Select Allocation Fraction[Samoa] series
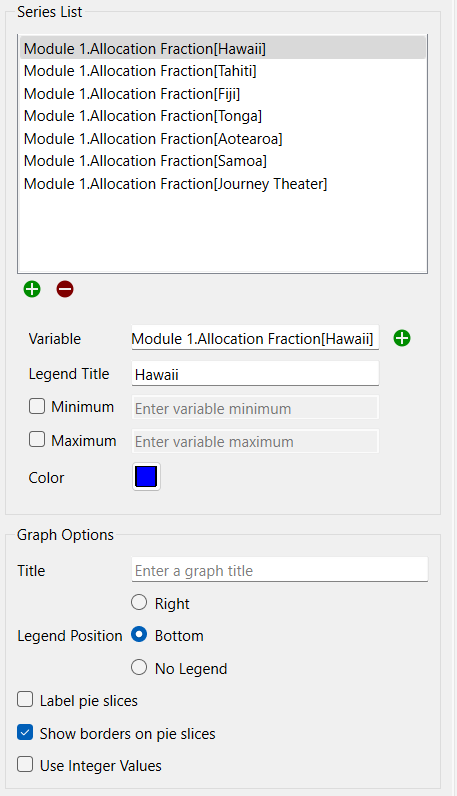 (223, 161)
